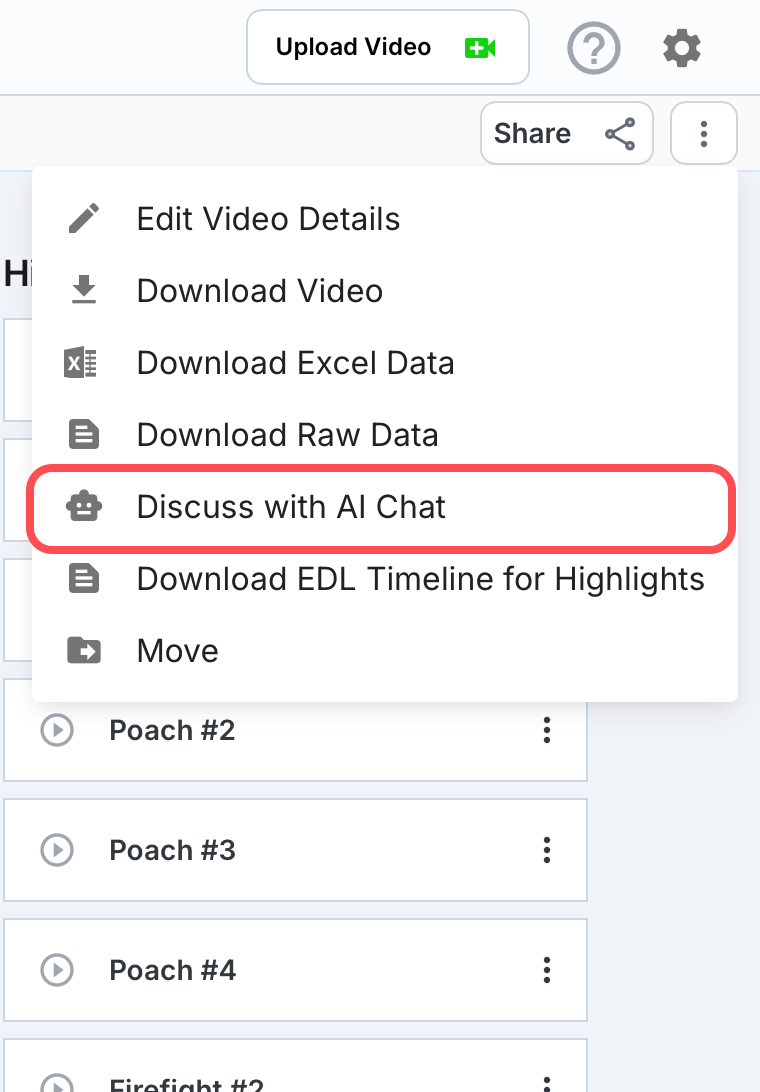760x1092 pixels.
Task: Open the Poach #2 options menu
Action: (547, 731)
